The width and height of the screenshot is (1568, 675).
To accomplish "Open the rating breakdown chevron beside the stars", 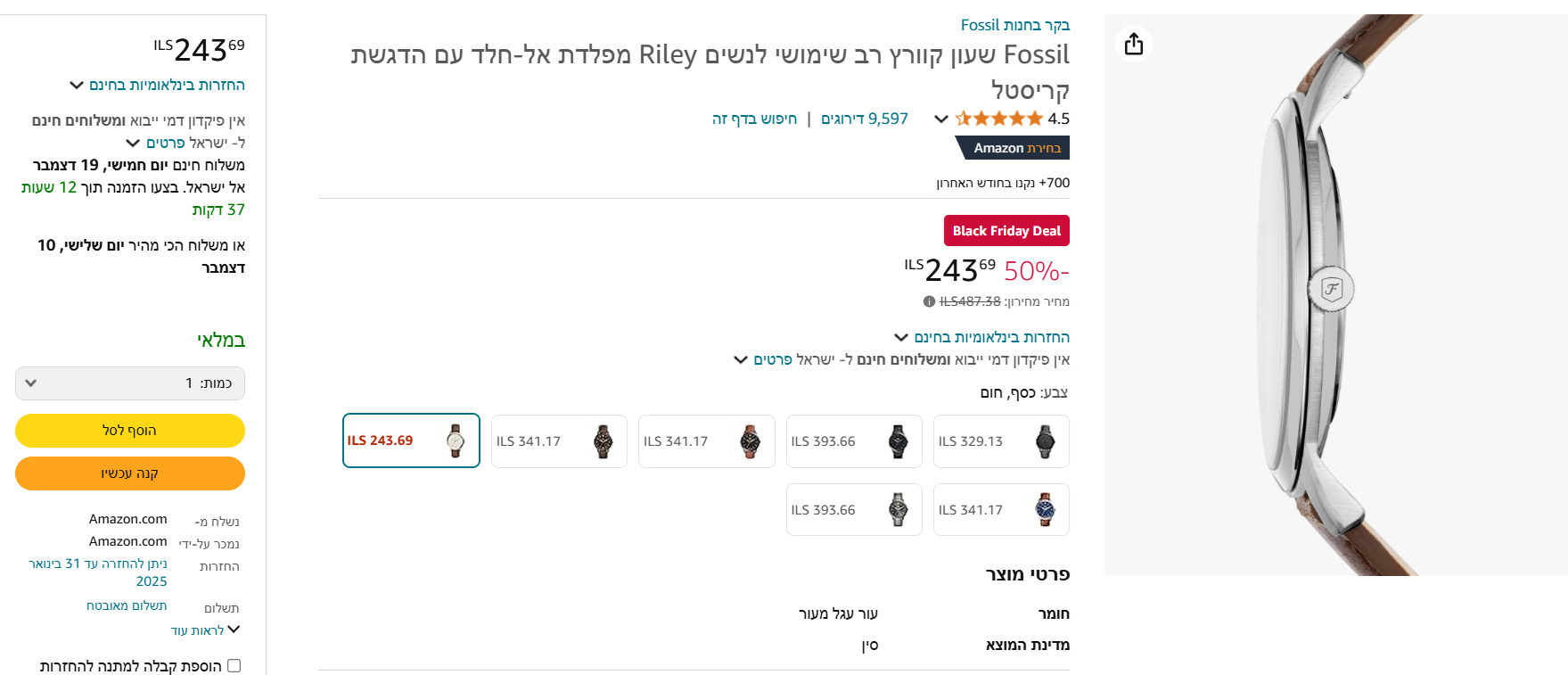I will pos(940,119).
